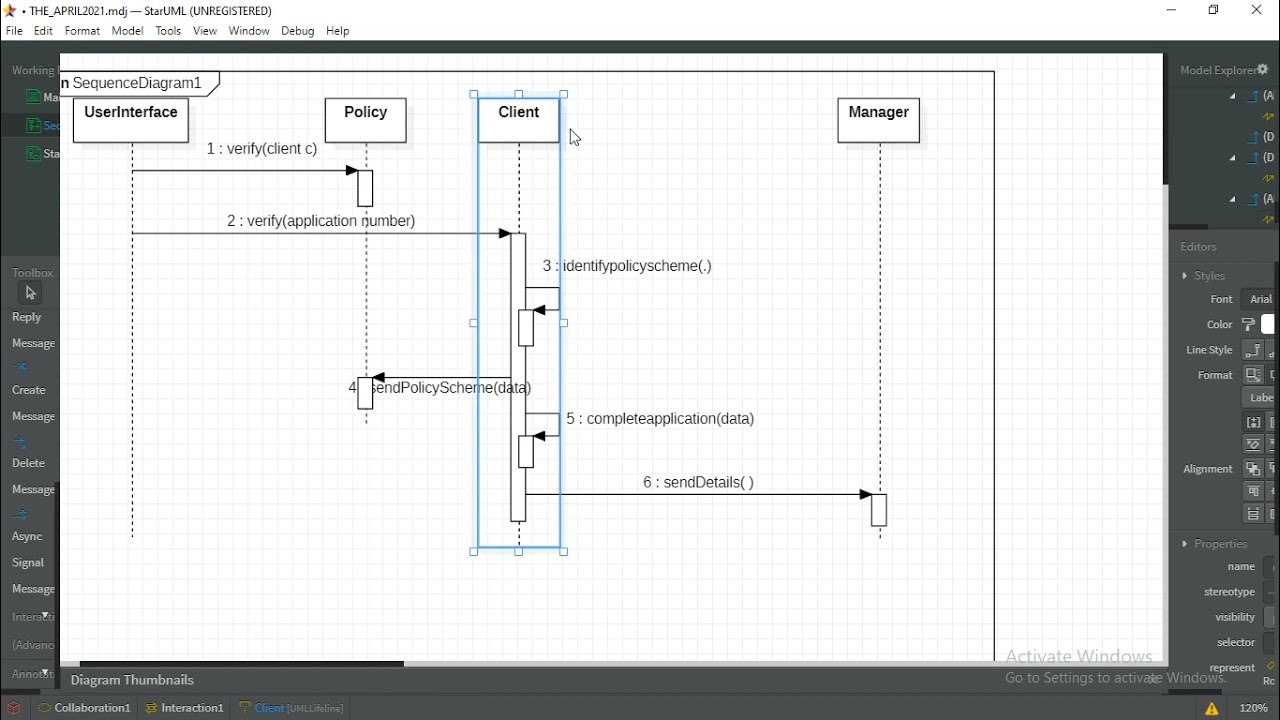The height and width of the screenshot is (720, 1280).
Task: Click Alignment bring-to-front icon beside label
Action: point(1254,469)
